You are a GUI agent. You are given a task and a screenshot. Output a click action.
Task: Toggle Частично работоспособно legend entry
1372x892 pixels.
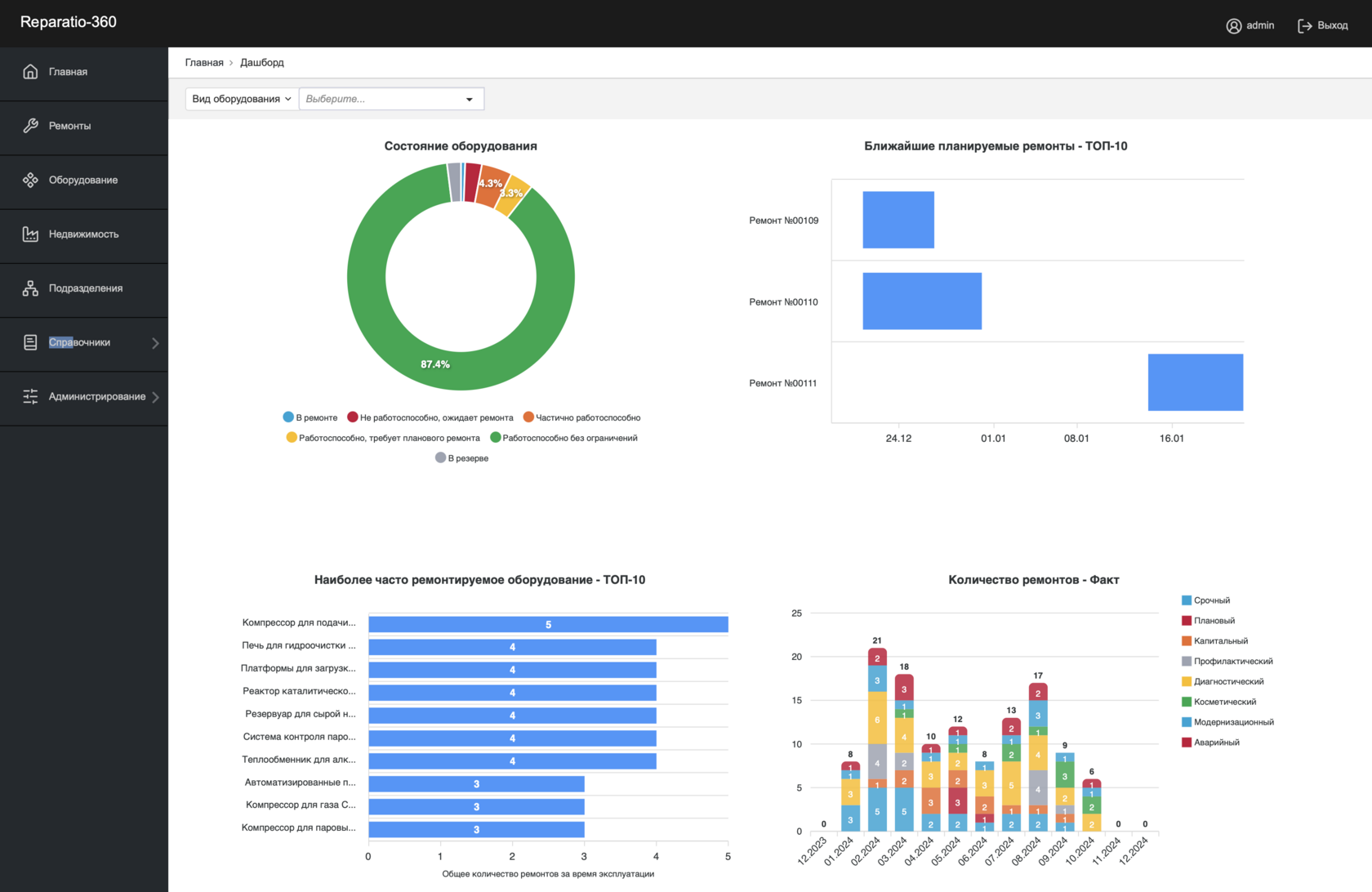click(581, 417)
